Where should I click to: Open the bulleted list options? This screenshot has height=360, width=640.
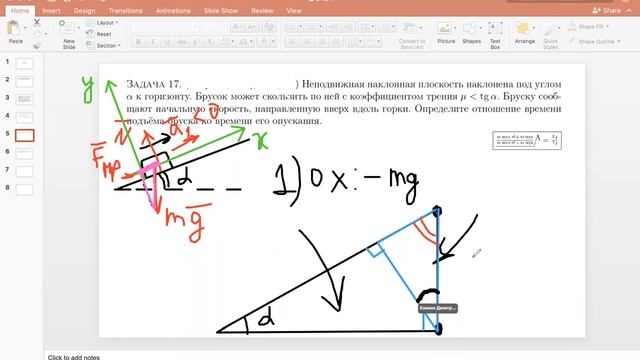point(294,27)
